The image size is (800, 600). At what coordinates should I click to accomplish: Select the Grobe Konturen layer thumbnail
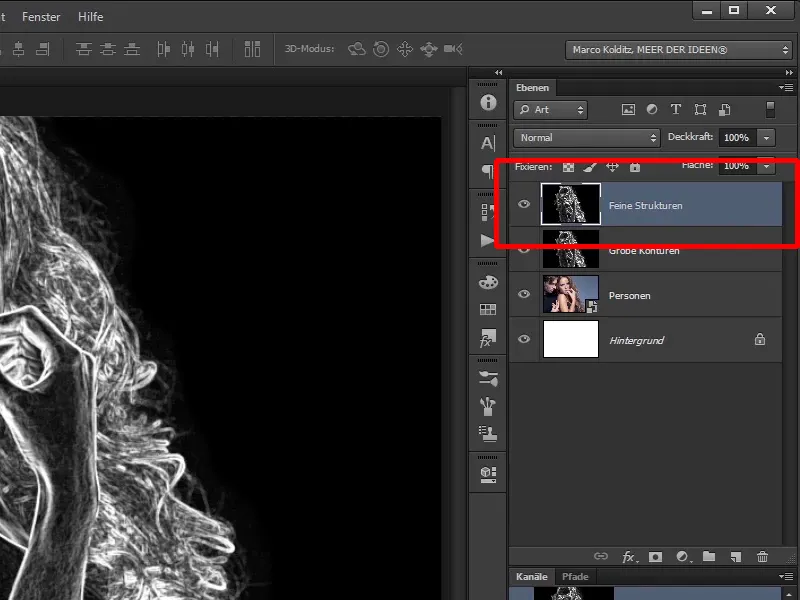tap(570, 249)
